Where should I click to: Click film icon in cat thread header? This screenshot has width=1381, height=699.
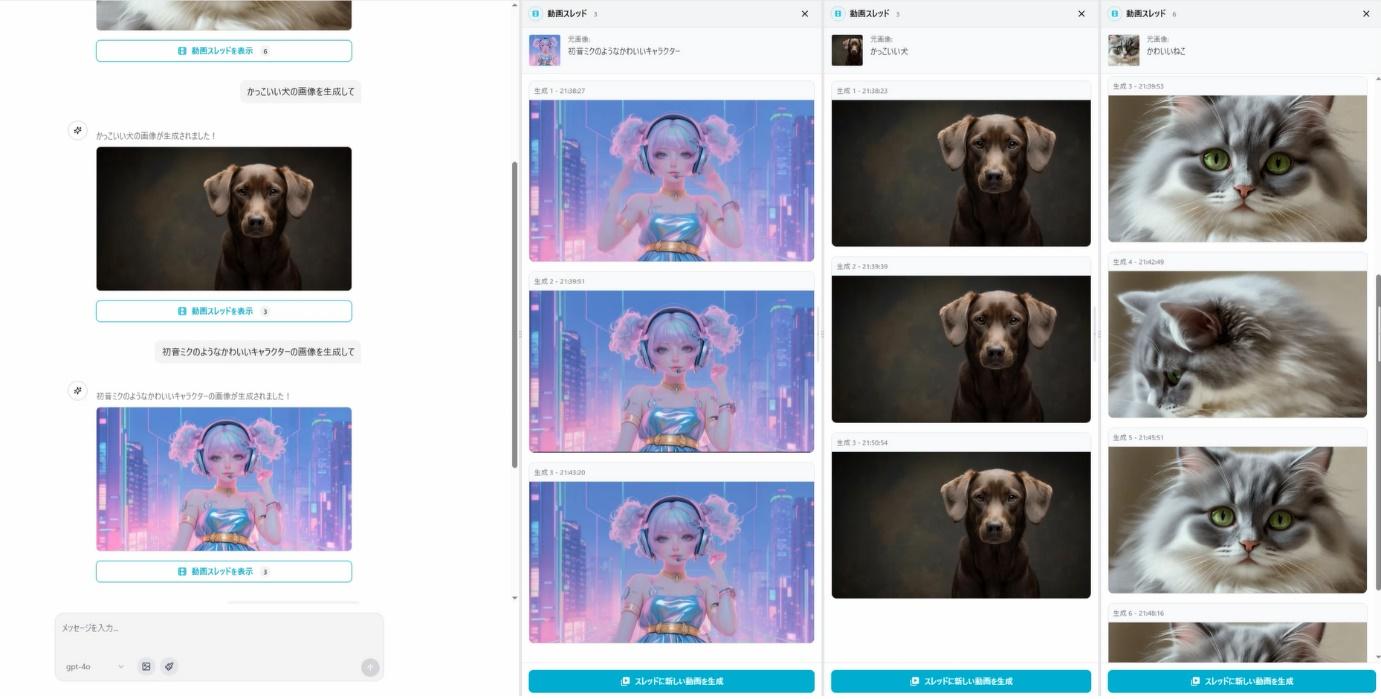pos(1115,14)
